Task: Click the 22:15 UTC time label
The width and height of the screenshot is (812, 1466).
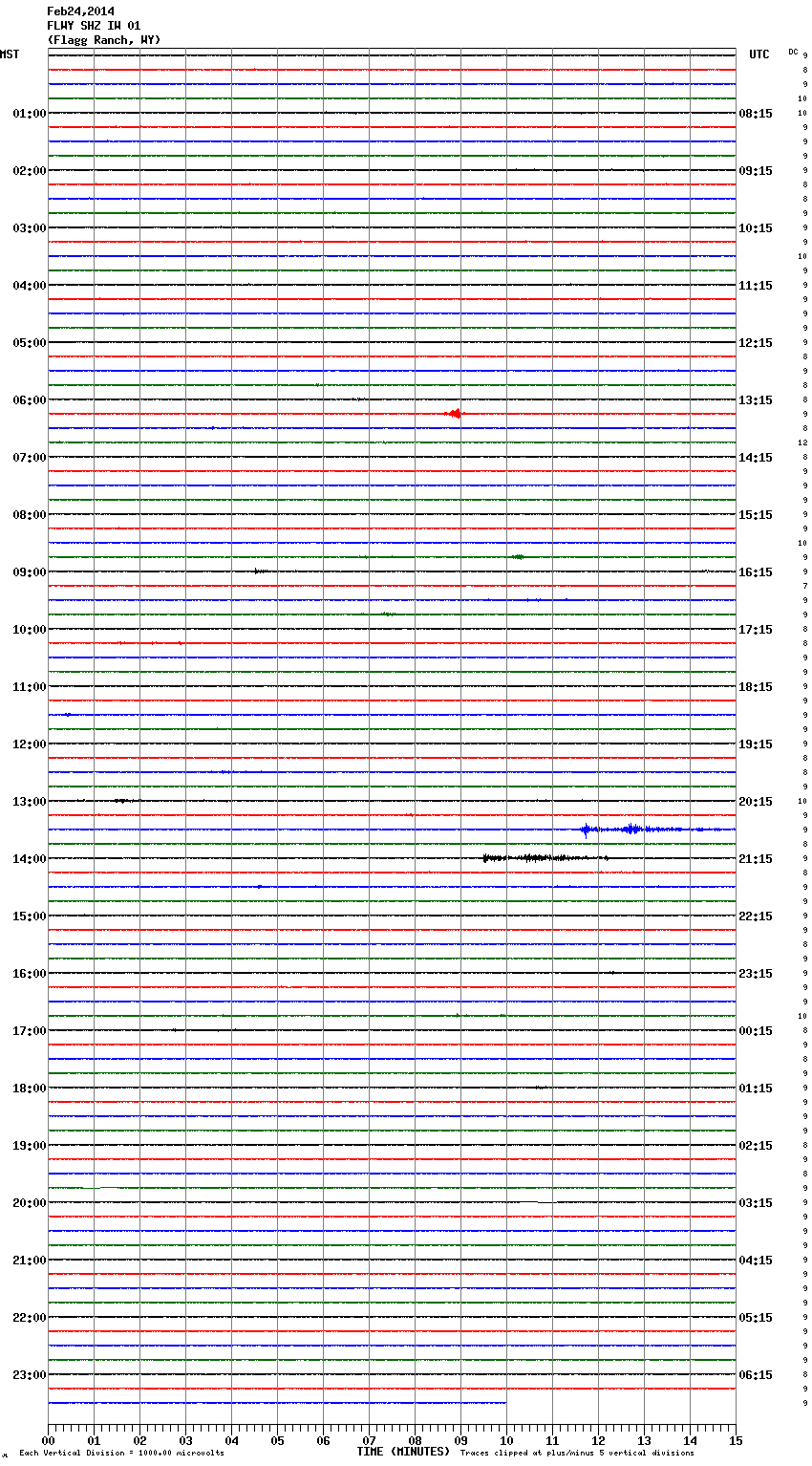Action: pos(756,916)
